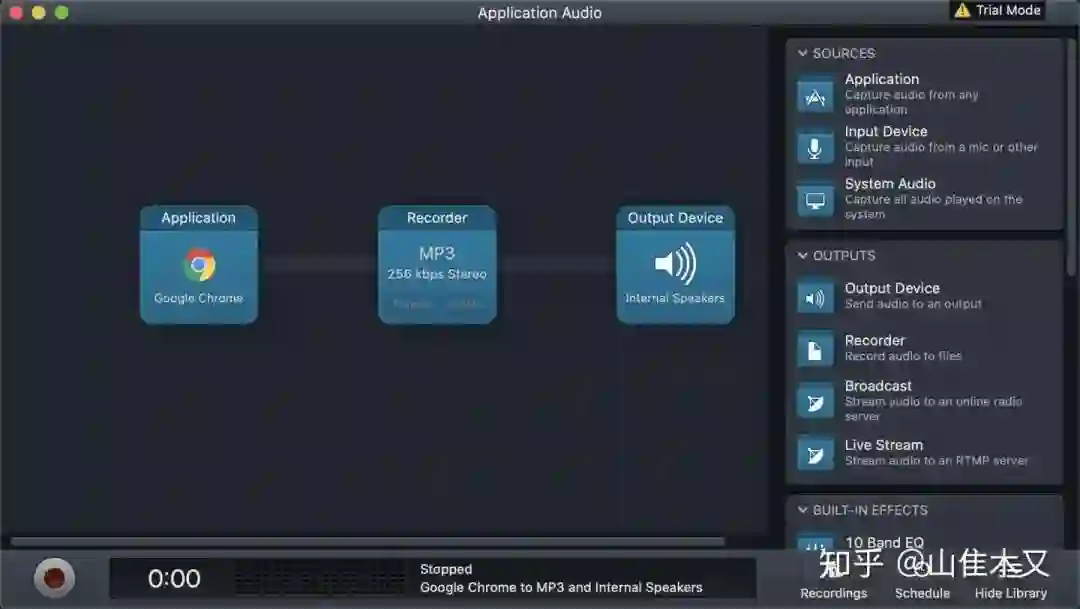Collapse the BUILT-IN EFFECTS section
The width and height of the screenshot is (1080, 609).
(x=802, y=510)
